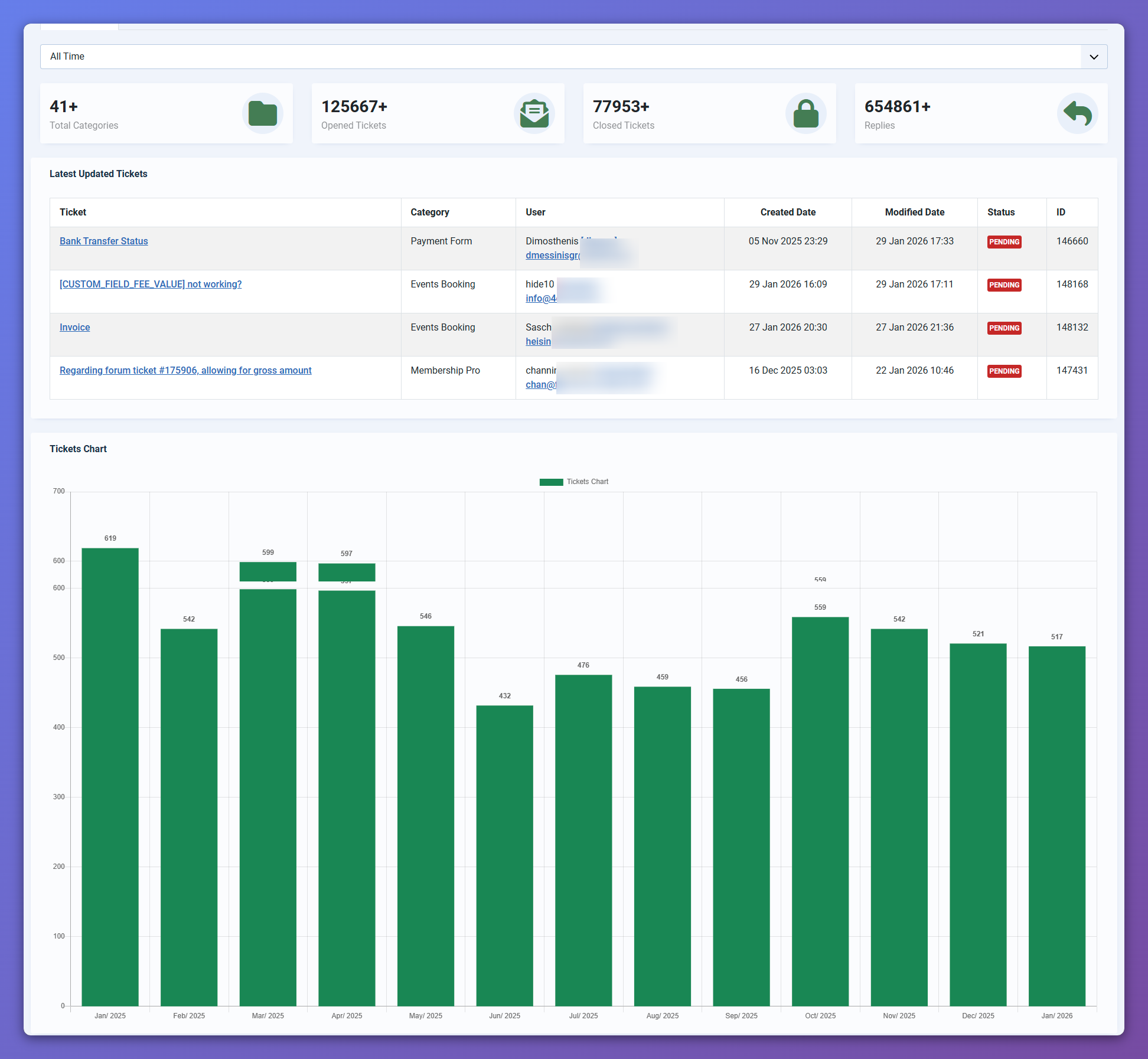Open ticket regarding forum ticket #175906

[x=185, y=370]
